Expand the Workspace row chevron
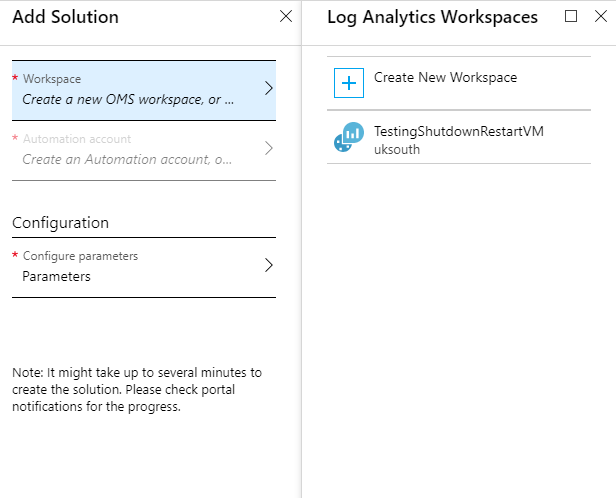This screenshot has height=498, width=616. [x=268, y=89]
